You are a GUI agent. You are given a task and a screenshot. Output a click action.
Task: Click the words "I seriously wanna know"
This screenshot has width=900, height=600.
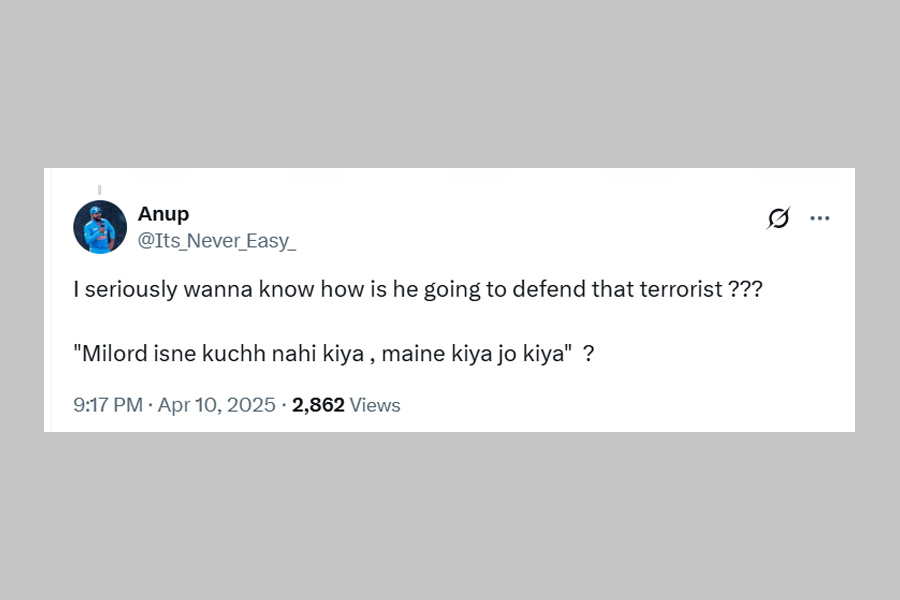pyautogui.click(x=173, y=290)
